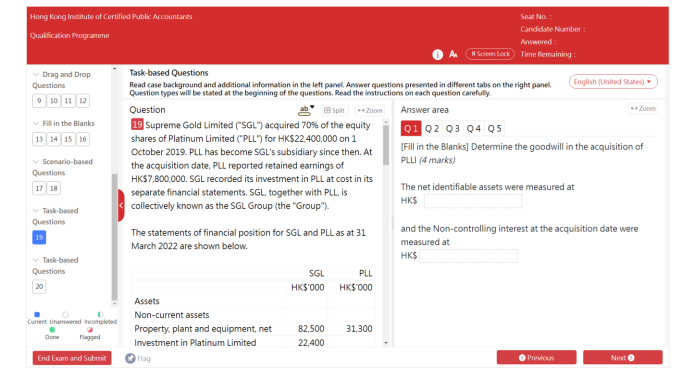The height and width of the screenshot is (385, 690).
Task: Click the Candidate Number label
Action: (x=553, y=29)
